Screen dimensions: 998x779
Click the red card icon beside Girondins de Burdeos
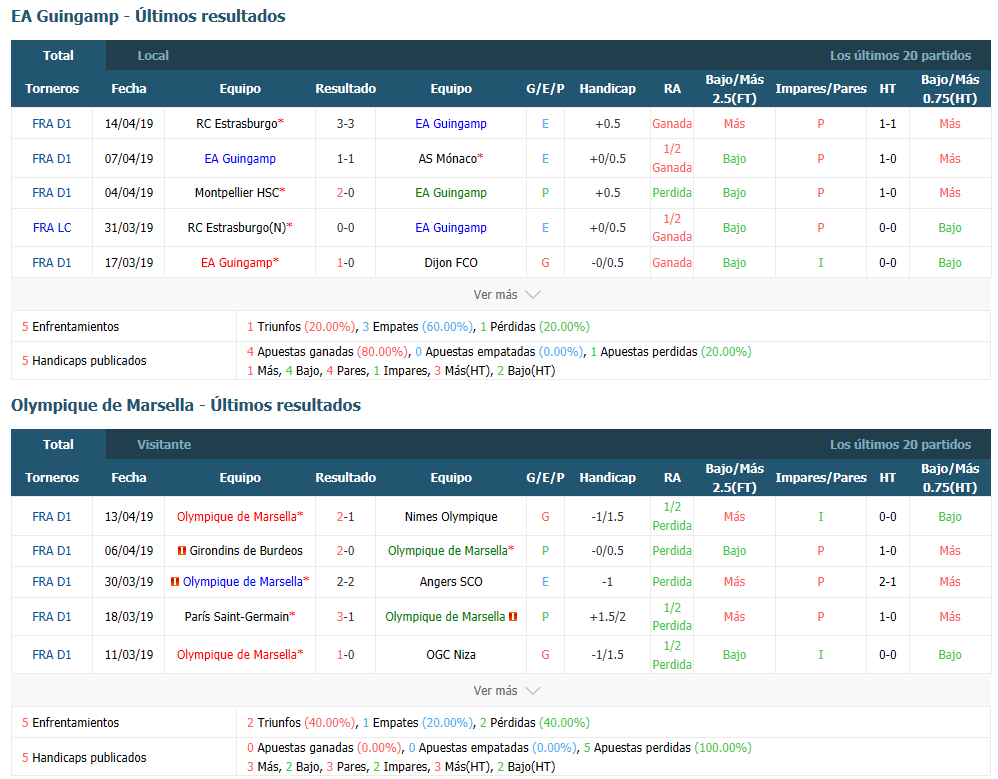click(181, 551)
